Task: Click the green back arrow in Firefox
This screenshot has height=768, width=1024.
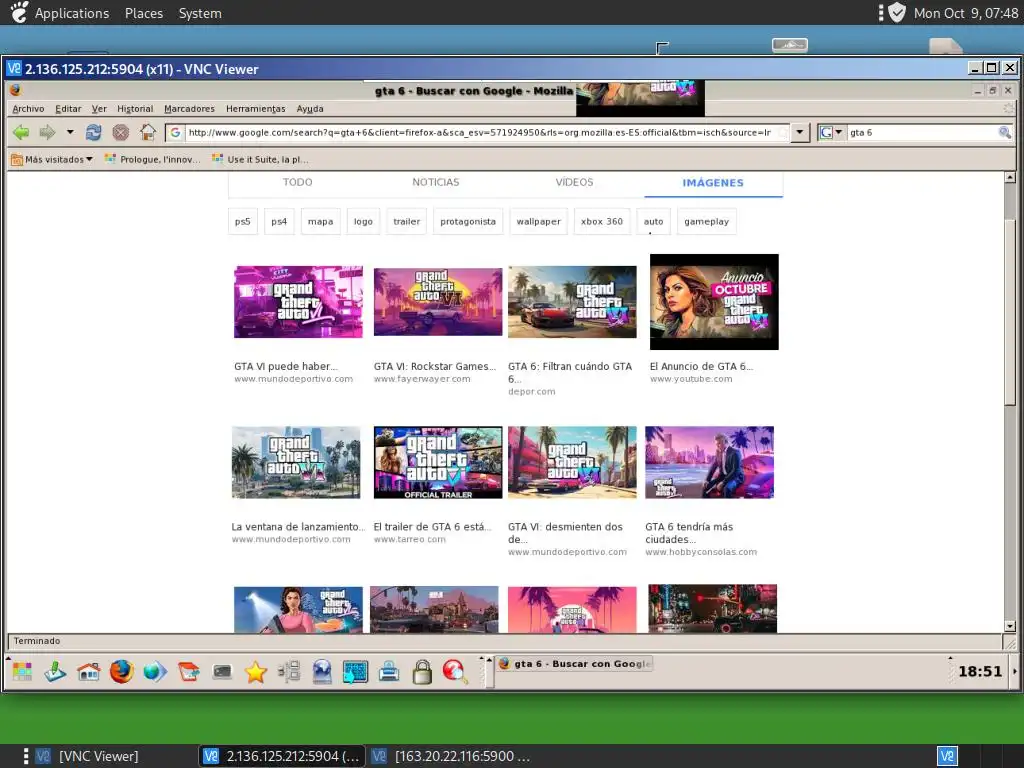Action: pos(21,133)
